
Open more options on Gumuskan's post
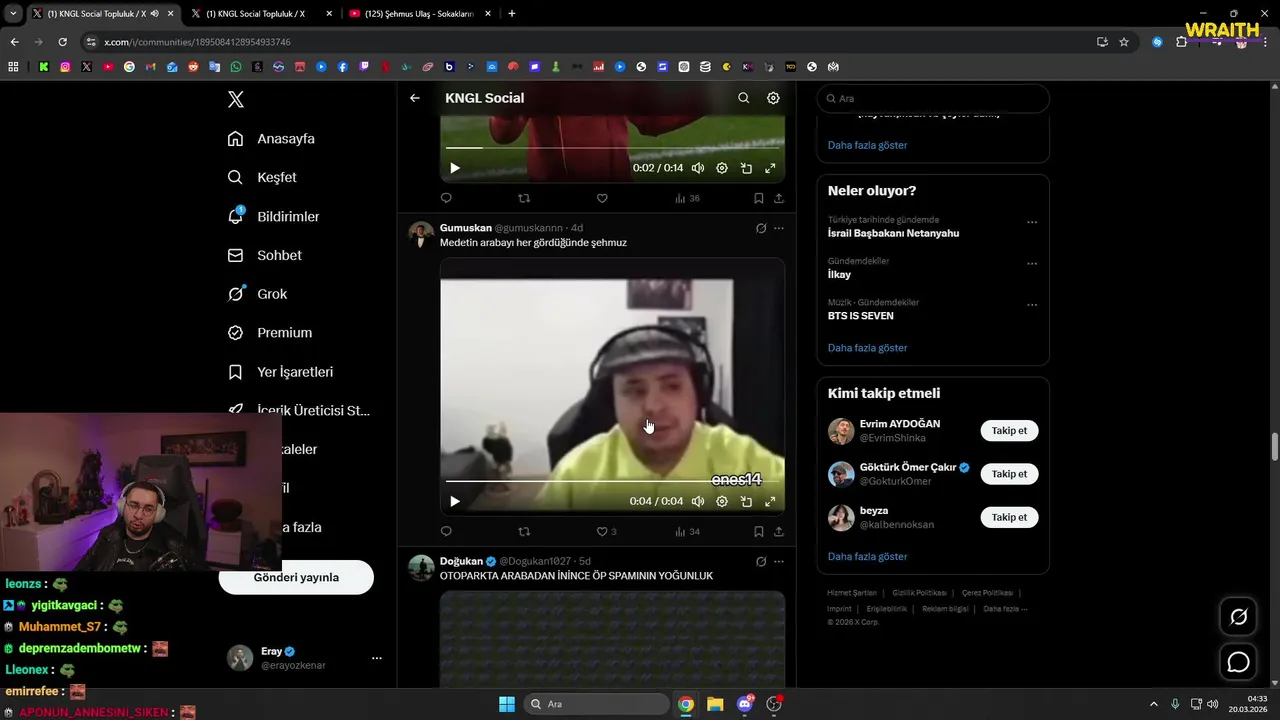point(779,228)
